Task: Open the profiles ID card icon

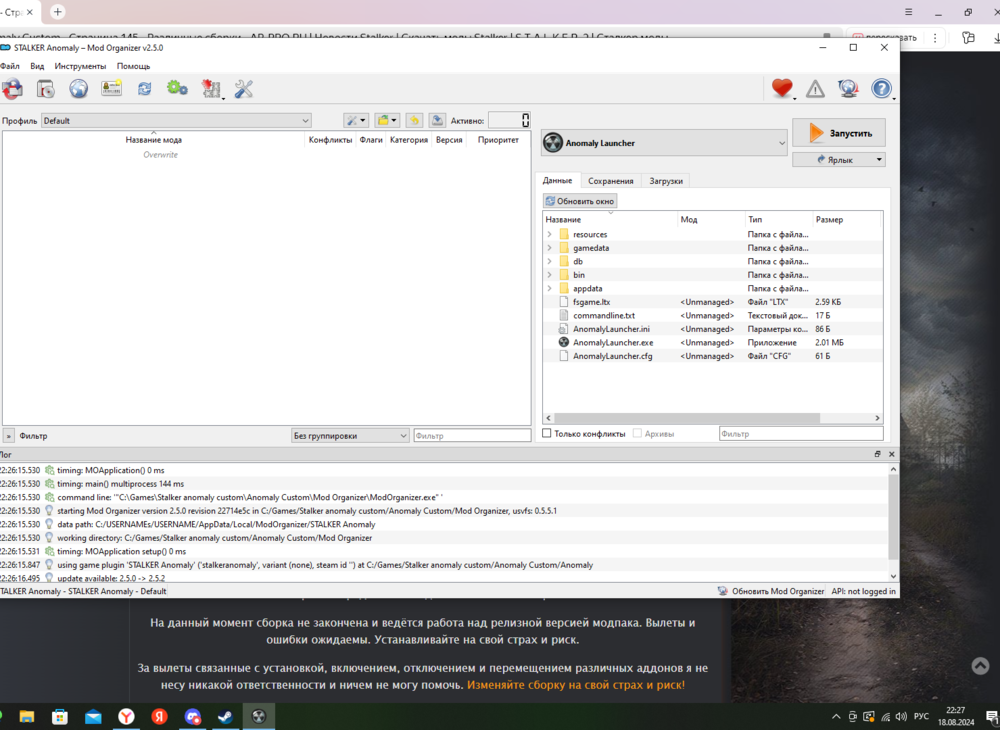Action: pyautogui.click(x=111, y=88)
